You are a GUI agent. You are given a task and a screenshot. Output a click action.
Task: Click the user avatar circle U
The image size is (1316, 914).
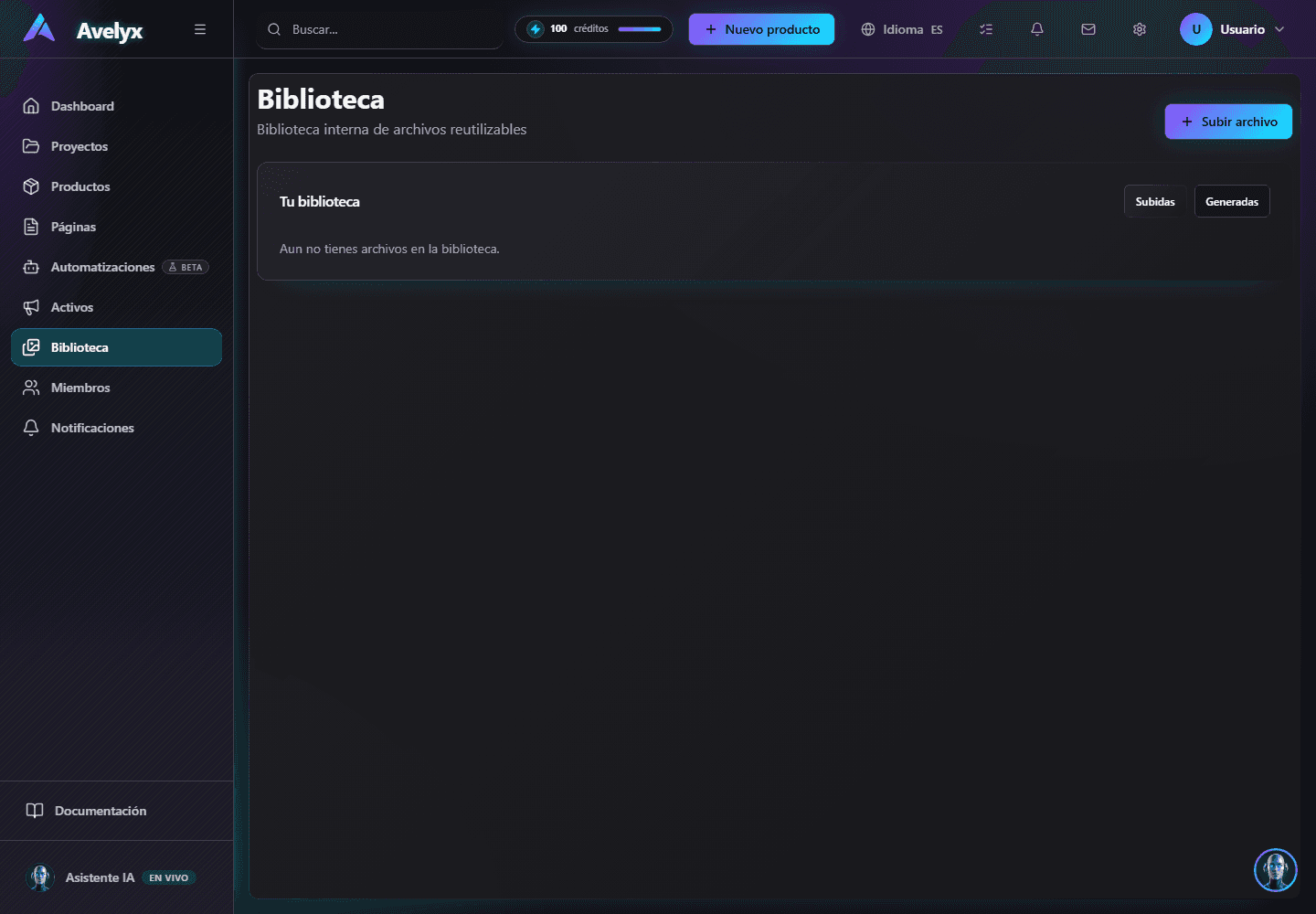[x=1196, y=29]
